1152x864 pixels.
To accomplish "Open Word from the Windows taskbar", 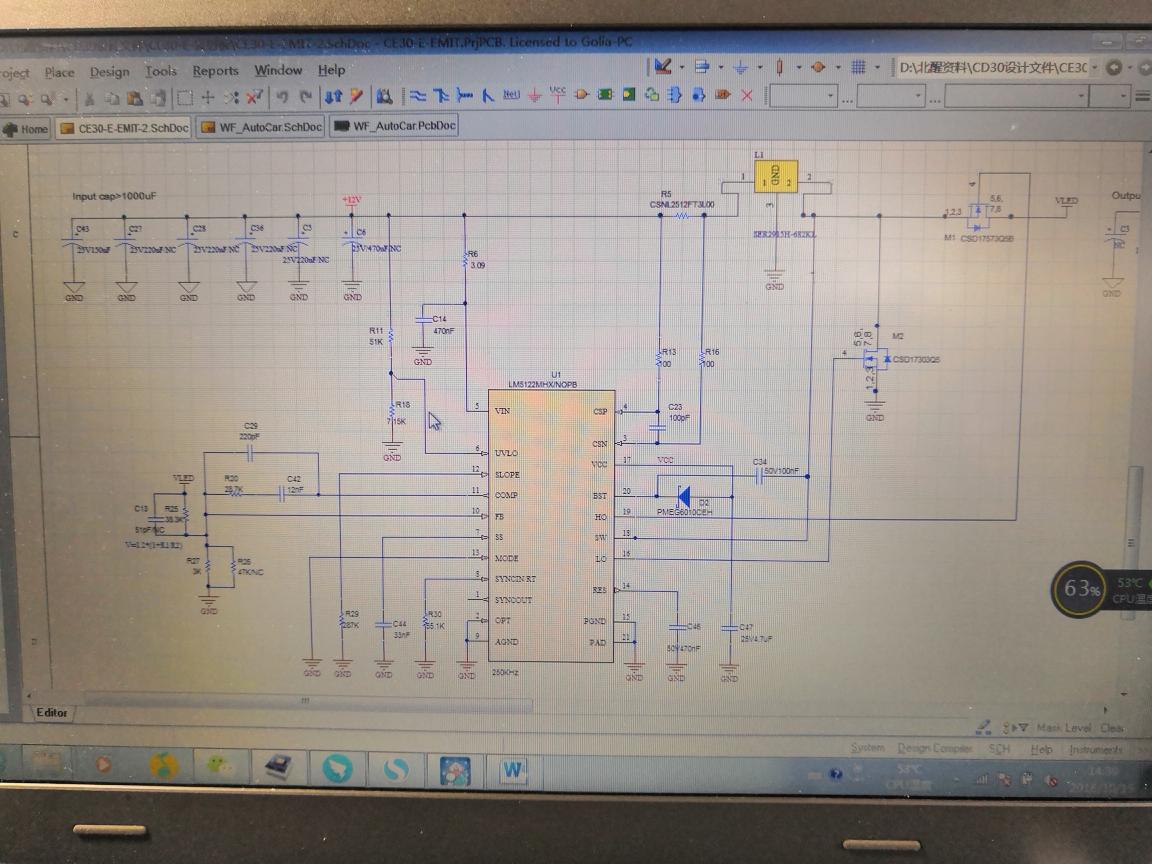I will pyautogui.click(x=513, y=770).
